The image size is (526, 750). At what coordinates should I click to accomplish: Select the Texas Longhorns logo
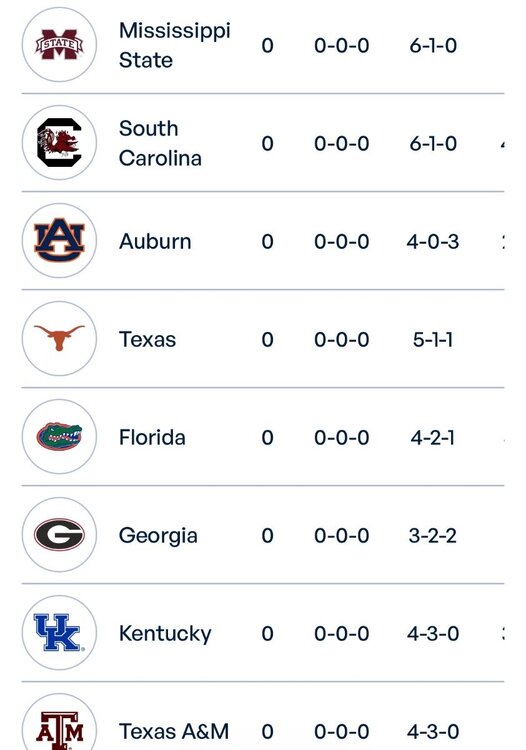click(59, 339)
